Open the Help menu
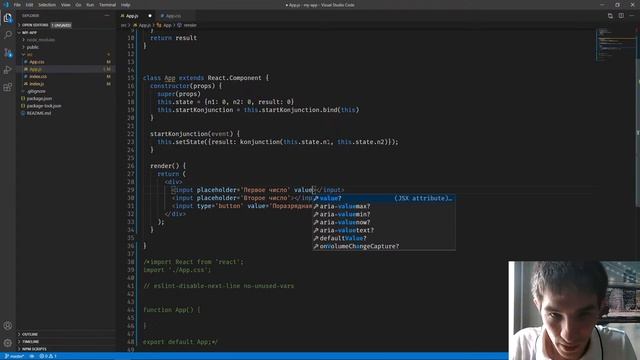640x360 pixels. (126, 5)
